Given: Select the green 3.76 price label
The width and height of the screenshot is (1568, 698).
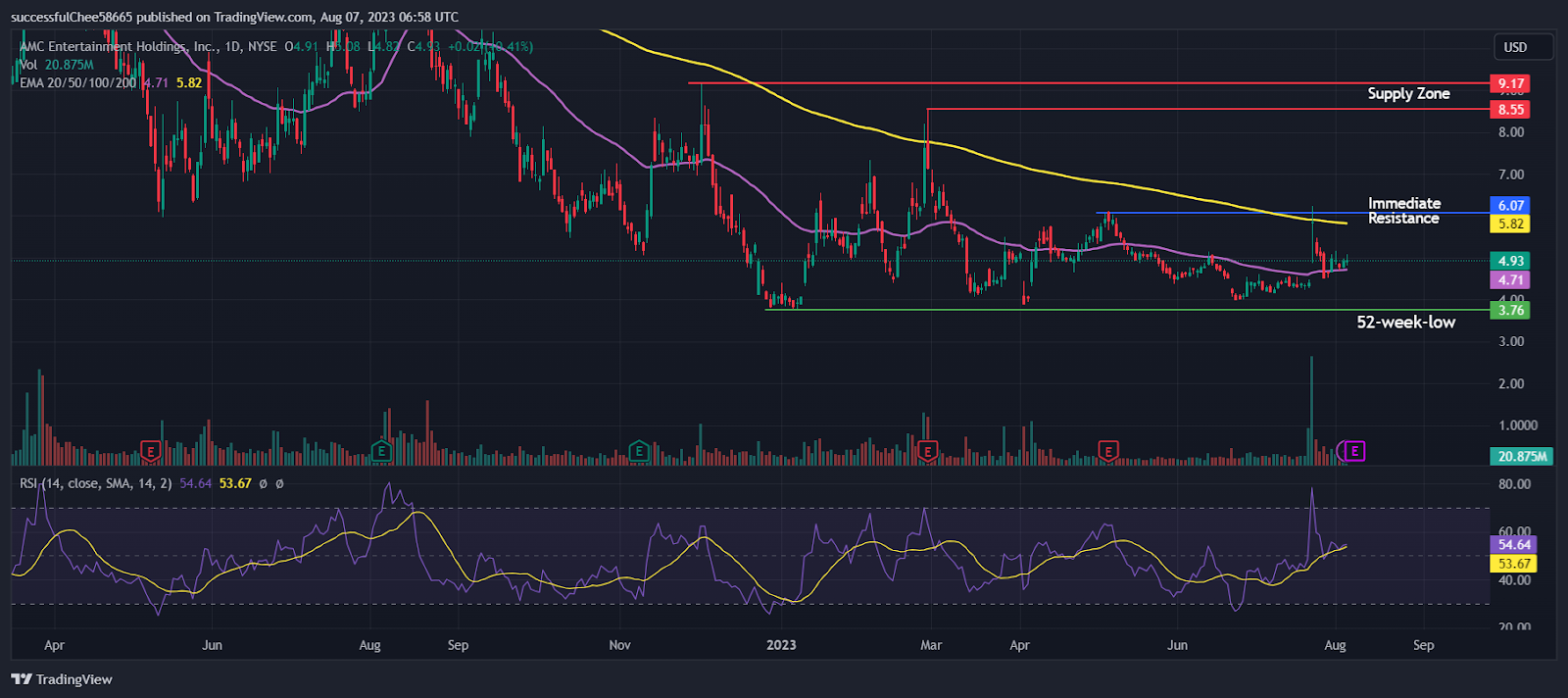Looking at the screenshot, I should [1510, 310].
